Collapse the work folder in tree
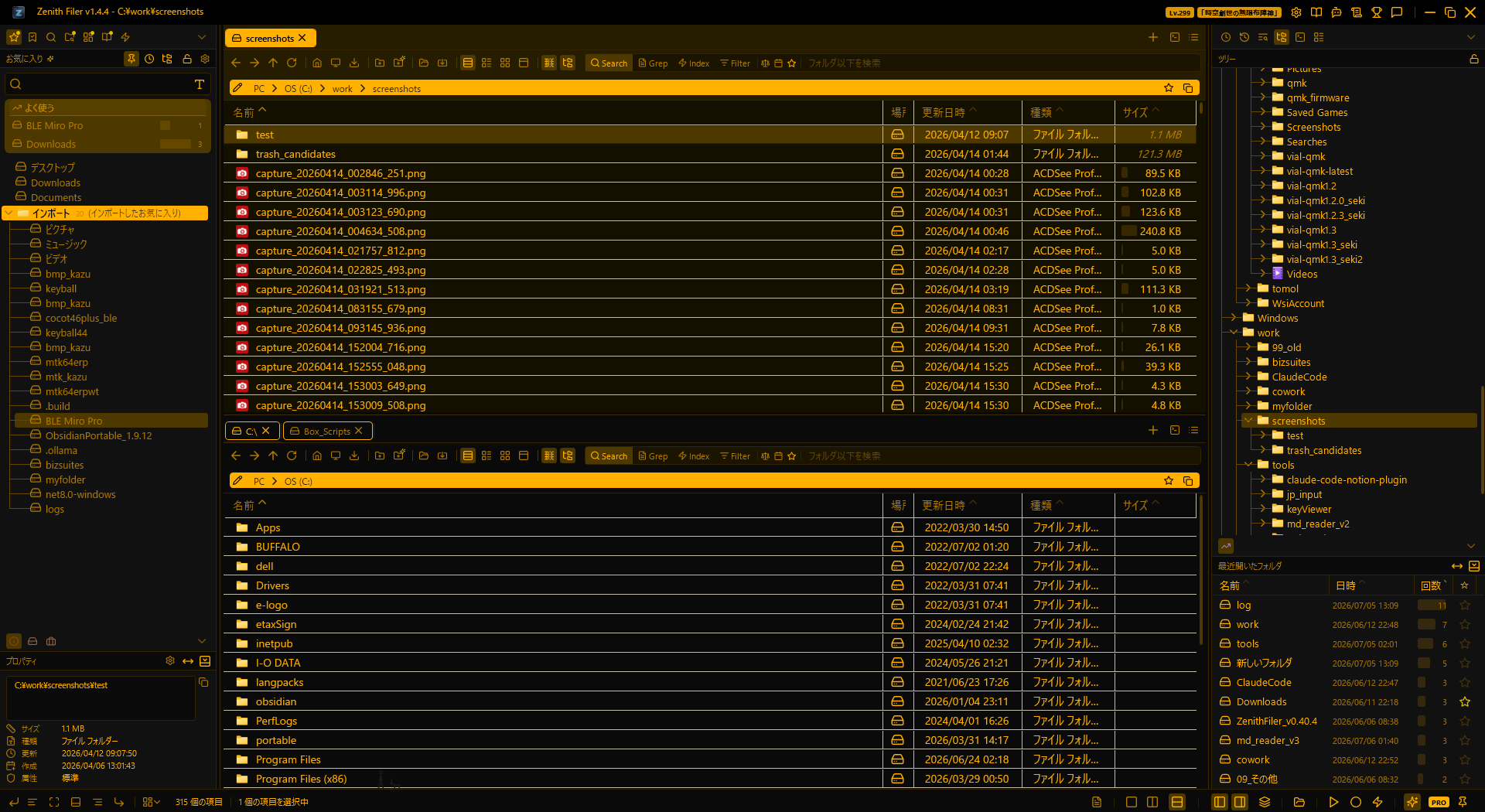 (1234, 333)
